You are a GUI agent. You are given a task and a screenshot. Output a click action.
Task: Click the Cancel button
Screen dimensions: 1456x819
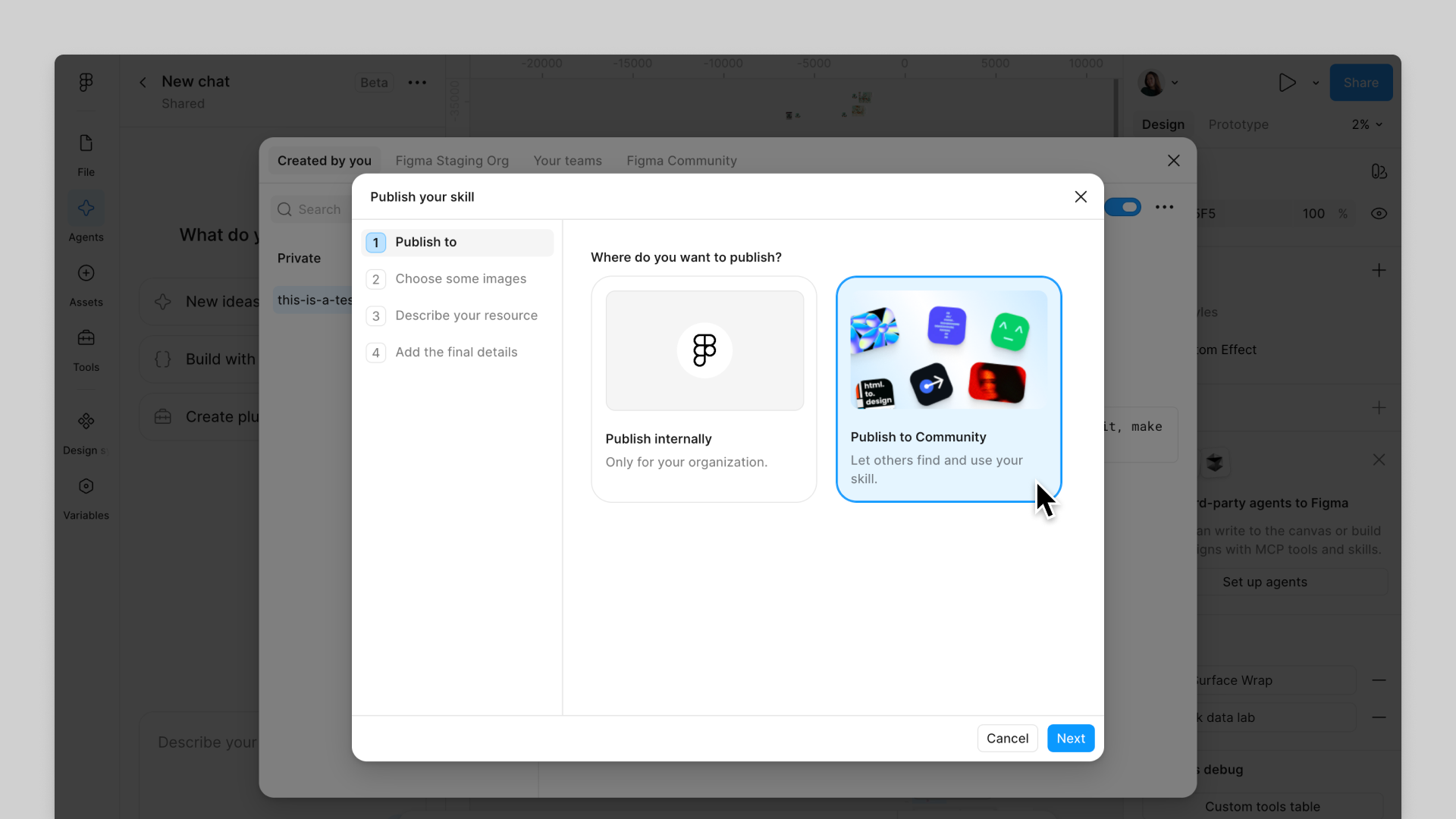[1007, 739]
